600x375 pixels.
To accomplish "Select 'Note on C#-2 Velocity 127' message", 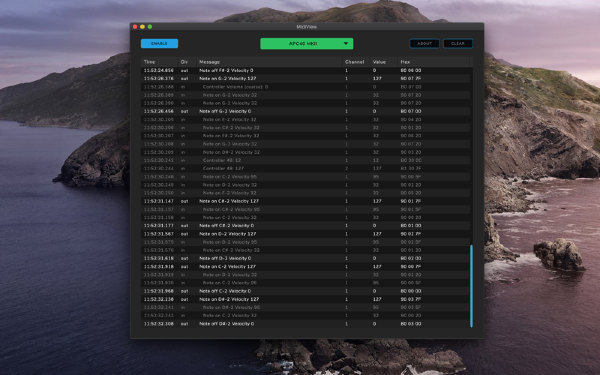I will (229, 201).
